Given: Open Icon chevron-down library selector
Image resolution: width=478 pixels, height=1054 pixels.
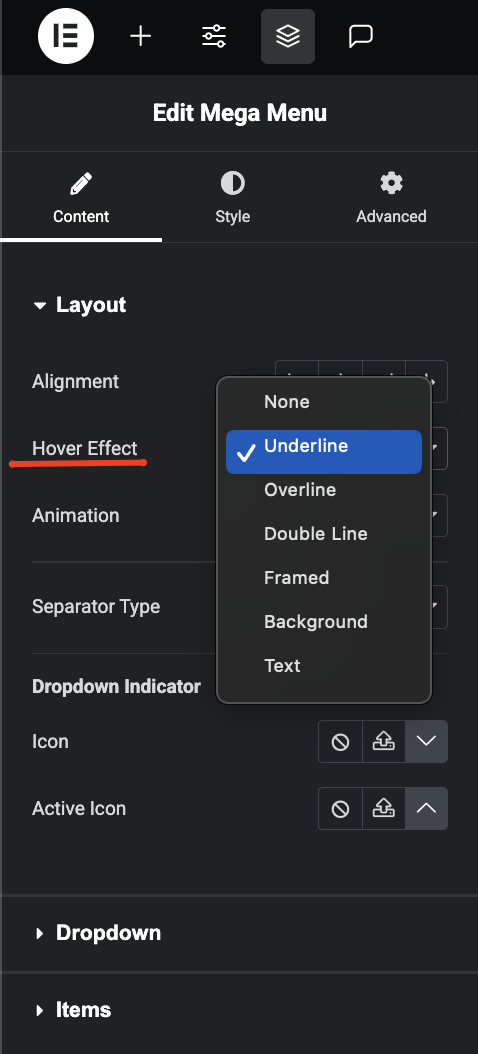Looking at the screenshot, I should [426, 741].
